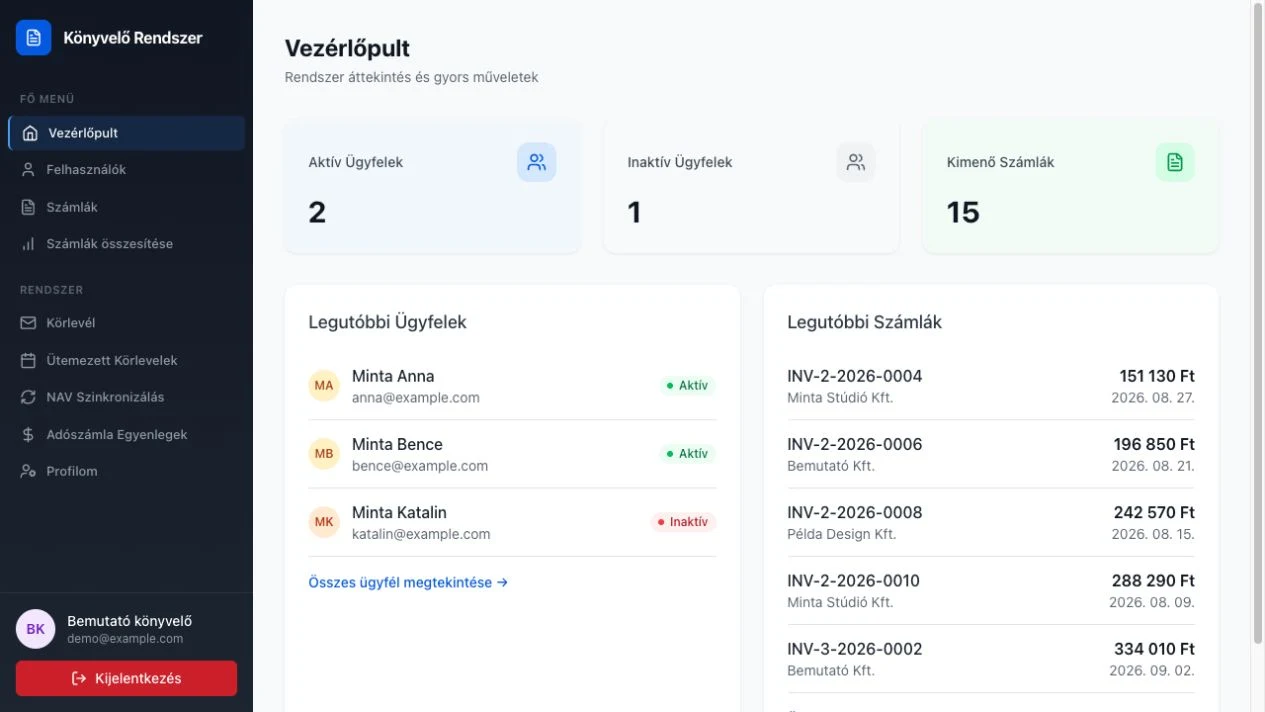The width and height of the screenshot is (1265, 712).
Task: Click the blue users icon in Aktív Ügyfelek card
Action: 536,162
